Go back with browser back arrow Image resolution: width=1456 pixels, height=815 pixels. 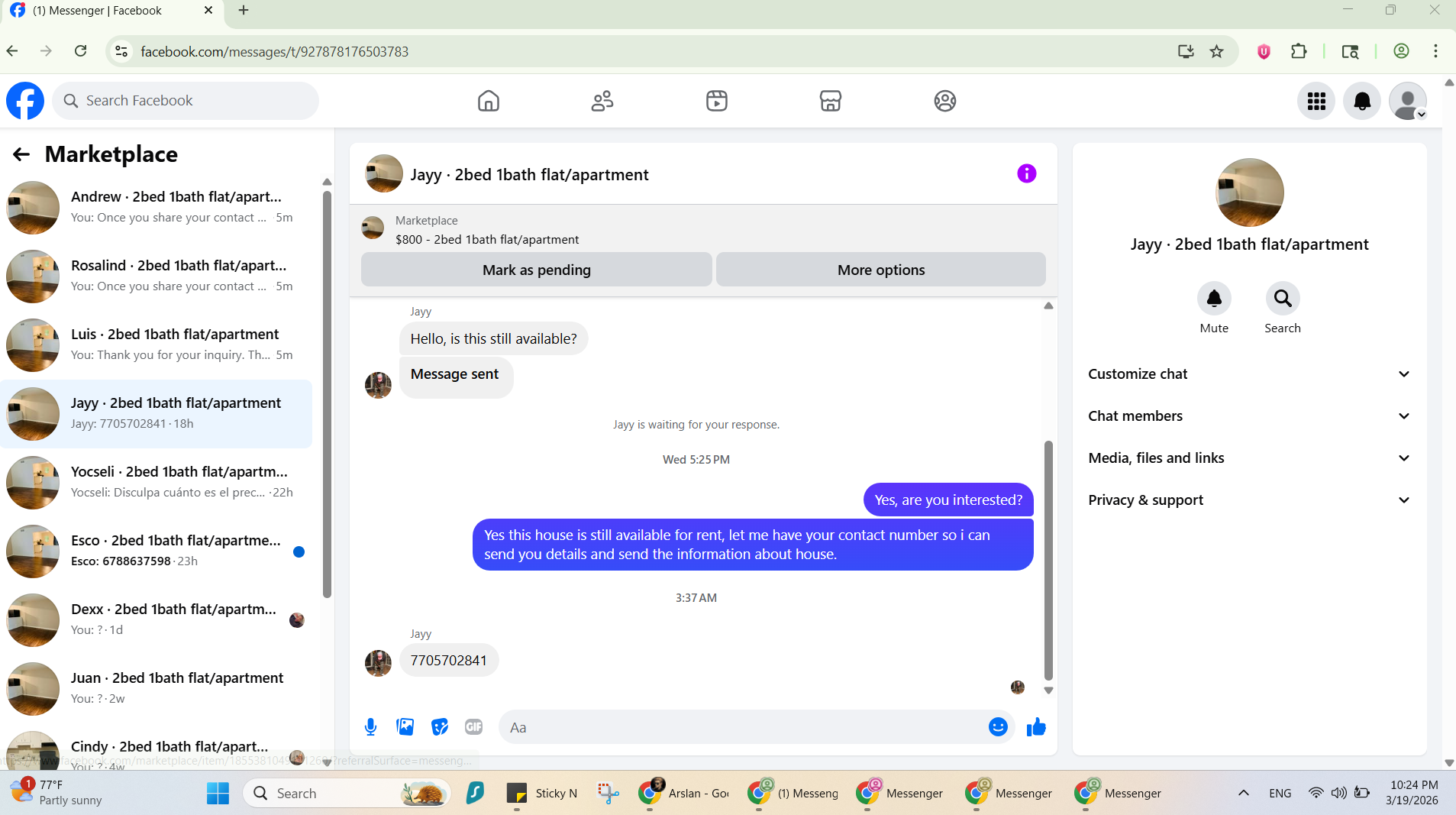point(12,51)
